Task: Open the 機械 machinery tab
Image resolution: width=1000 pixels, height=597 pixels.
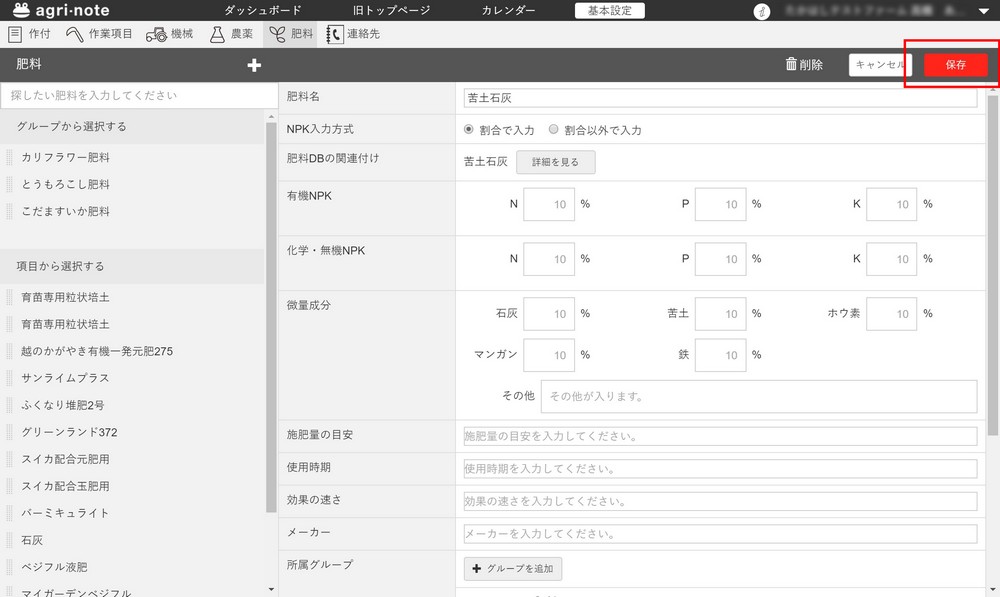Action: (x=170, y=34)
